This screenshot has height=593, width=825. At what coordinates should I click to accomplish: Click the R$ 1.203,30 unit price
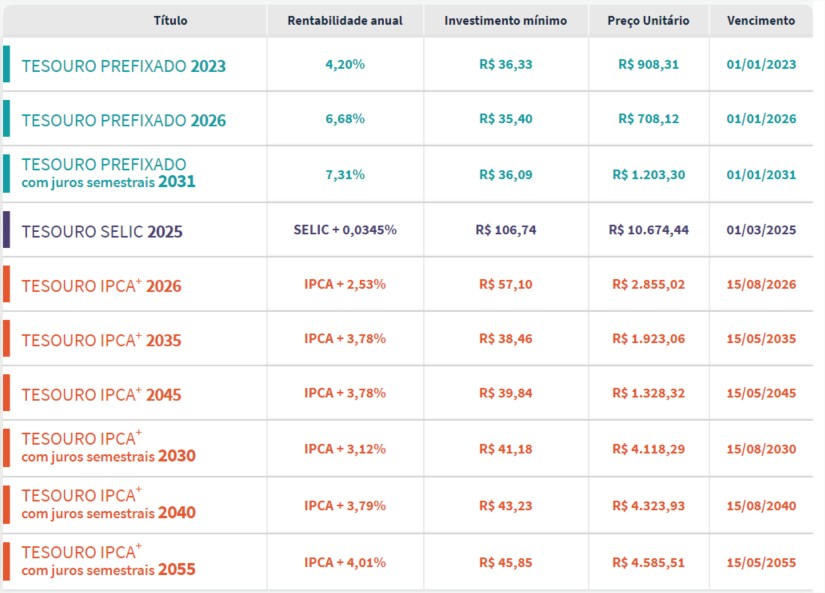648,175
